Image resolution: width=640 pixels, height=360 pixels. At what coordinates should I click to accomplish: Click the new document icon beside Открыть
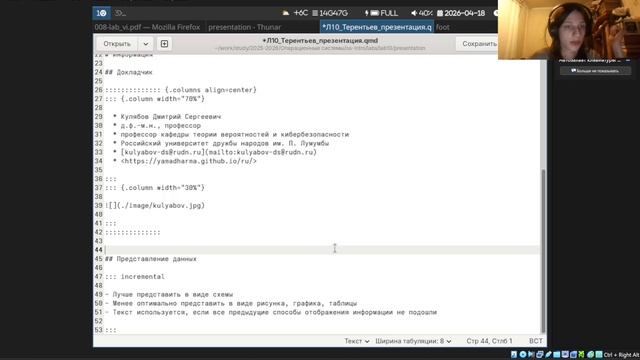pos(164,44)
